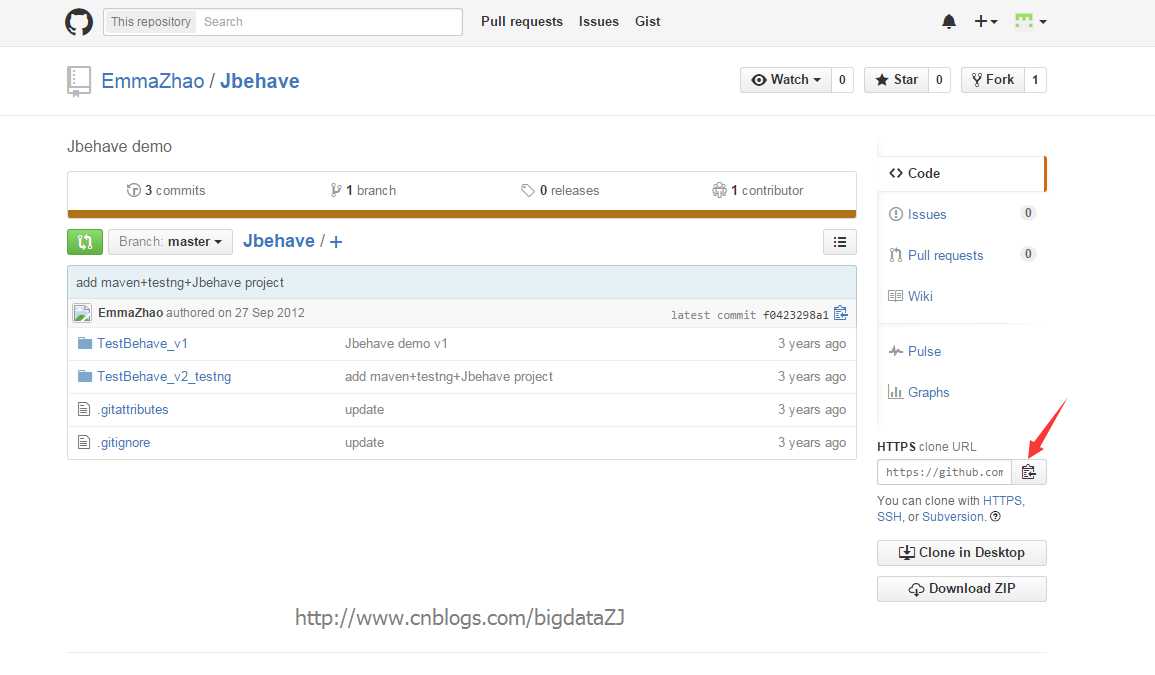The width and height of the screenshot is (1155, 675).
Task: Click EmmaZhao author avatar
Action: click(82, 313)
